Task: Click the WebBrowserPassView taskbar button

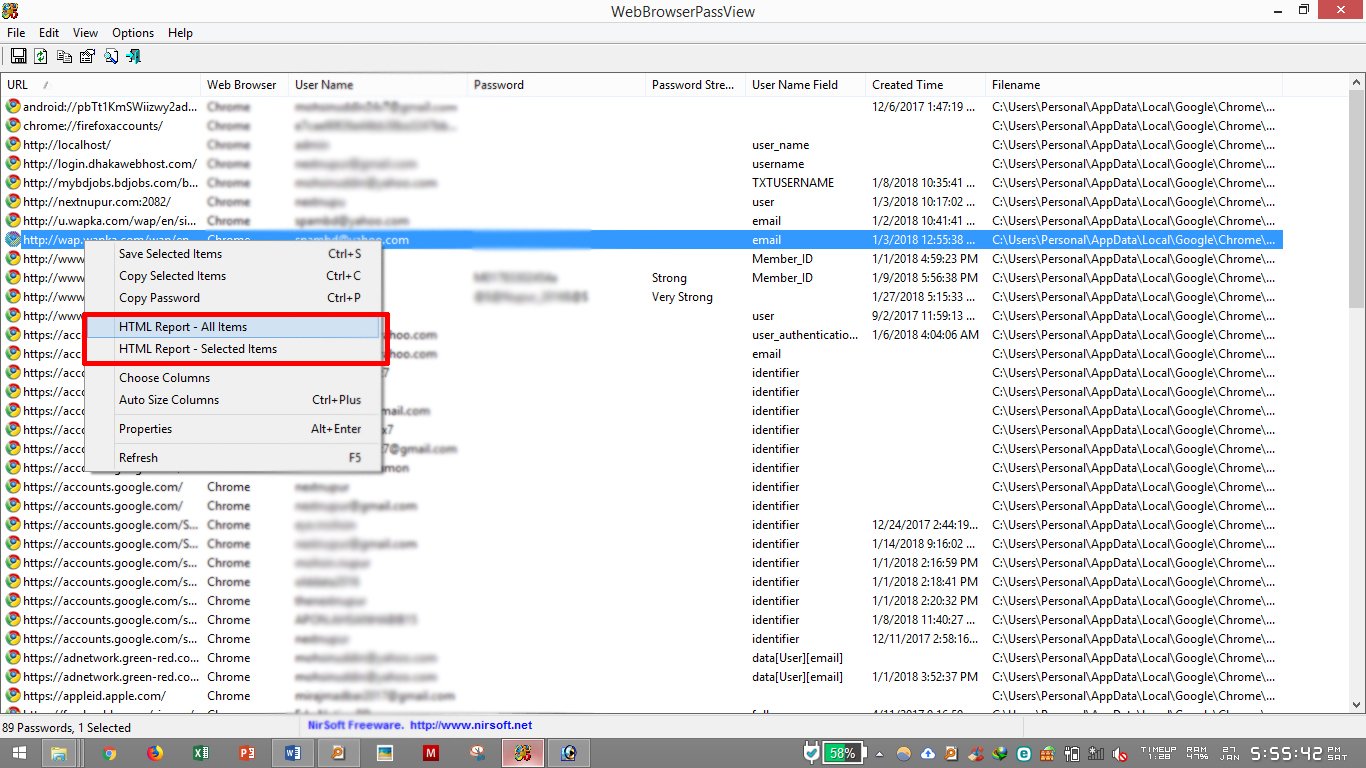Action: coord(523,753)
